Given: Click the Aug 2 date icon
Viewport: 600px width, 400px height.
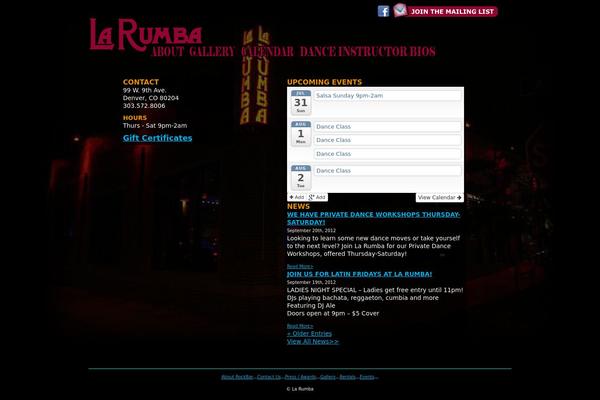Looking at the screenshot, I should [x=301, y=178].
